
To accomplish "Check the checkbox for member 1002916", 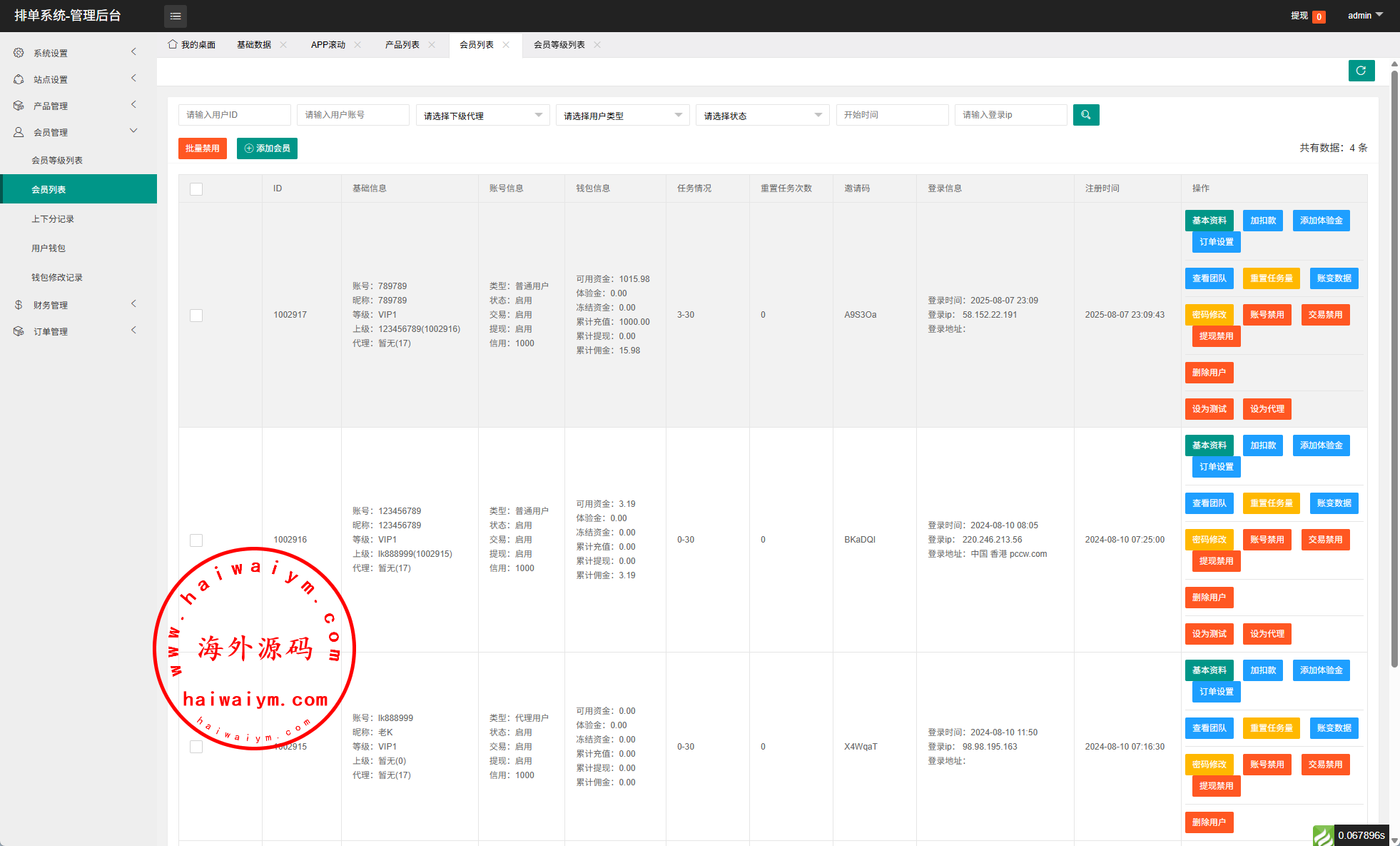I will (196, 540).
